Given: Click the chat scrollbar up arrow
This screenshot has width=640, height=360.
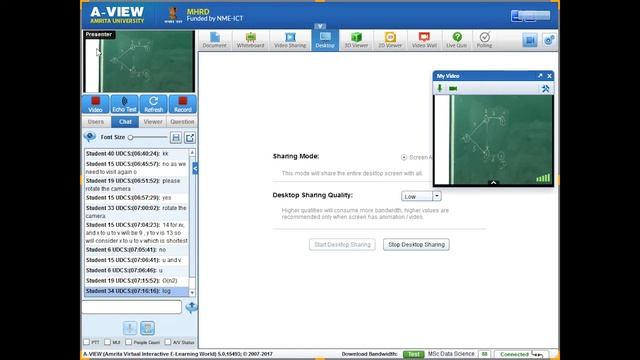Looking at the screenshot, I should pyautogui.click(x=192, y=152).
